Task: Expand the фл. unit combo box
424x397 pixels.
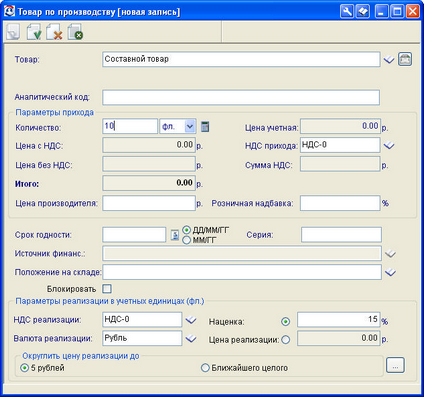Action: 190,127
